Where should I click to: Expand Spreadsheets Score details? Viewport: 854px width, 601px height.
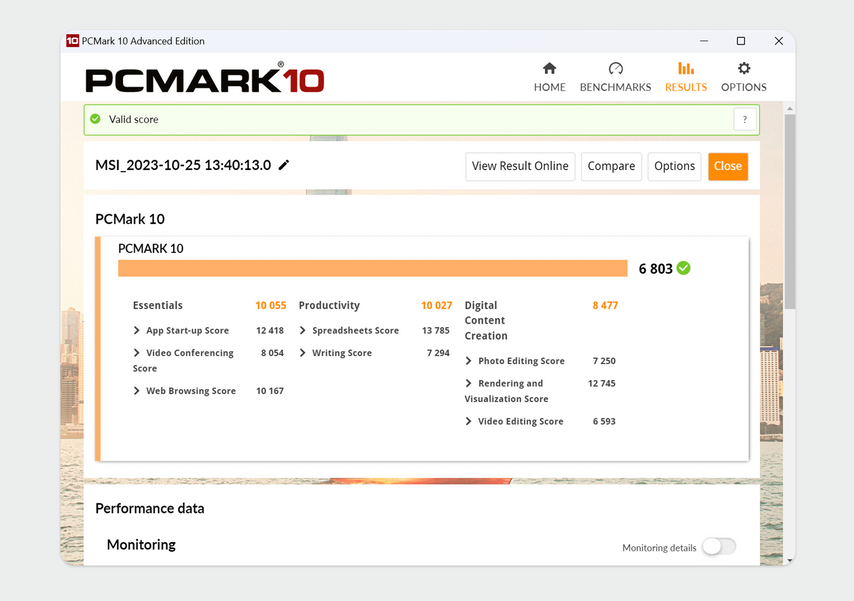[302, 330]
